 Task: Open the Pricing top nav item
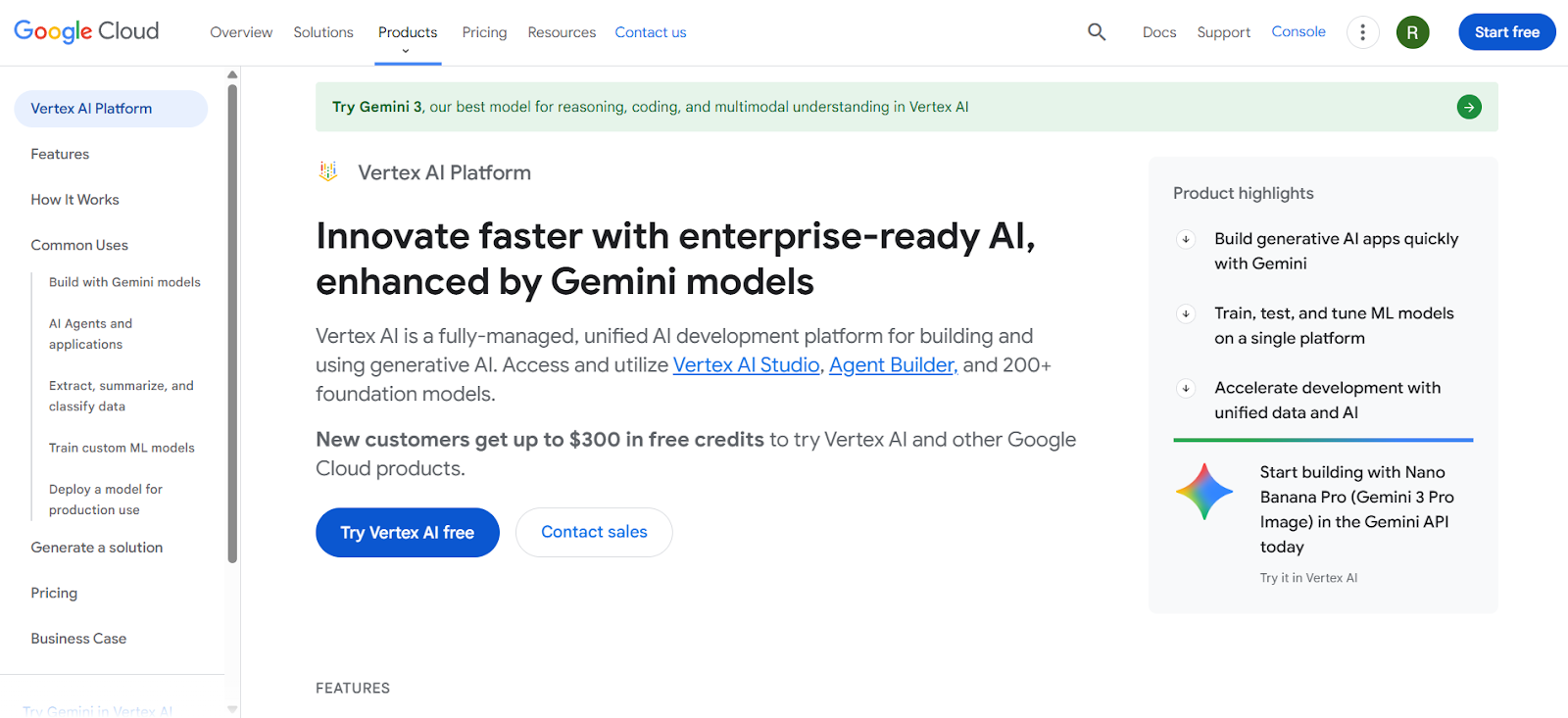(x=484, y=32)
